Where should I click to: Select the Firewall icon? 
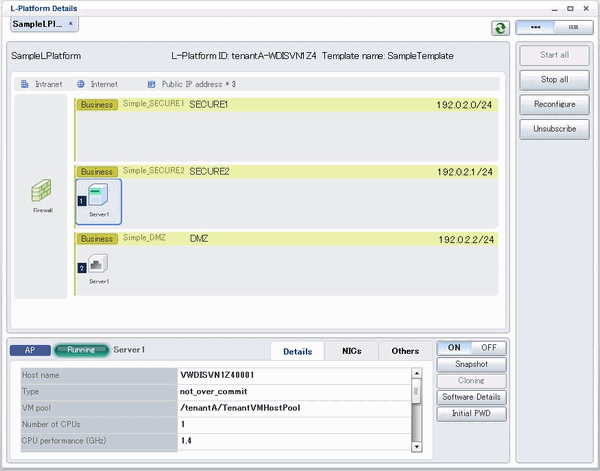click(x=42, y=191)
